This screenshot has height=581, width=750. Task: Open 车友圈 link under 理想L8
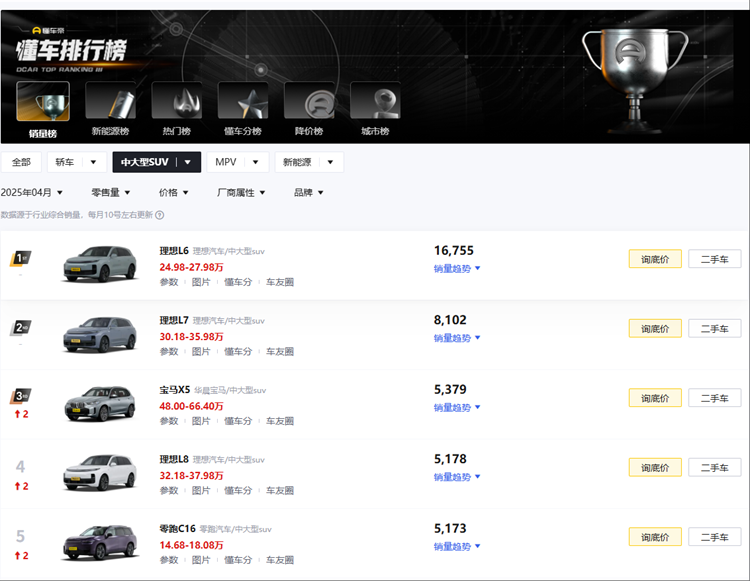point(280,490)
